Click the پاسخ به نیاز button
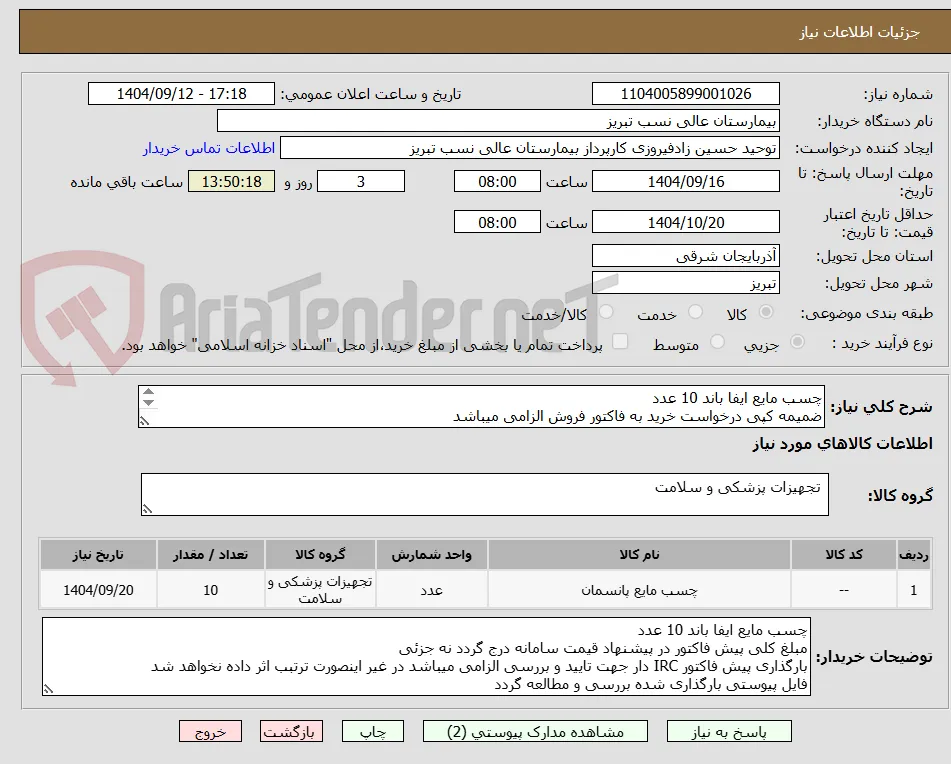The width and height of the screenshot is (951, 764). [x=729, y=731]
